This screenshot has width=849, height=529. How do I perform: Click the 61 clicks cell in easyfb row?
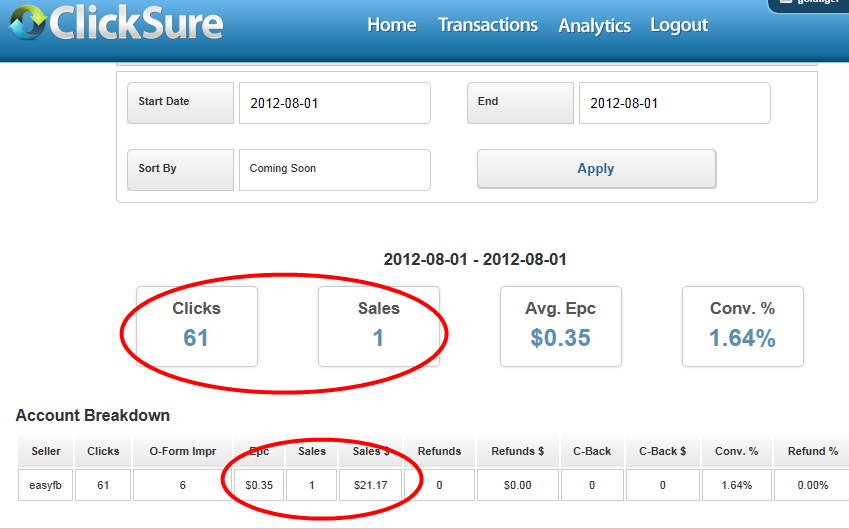[103, 485]
